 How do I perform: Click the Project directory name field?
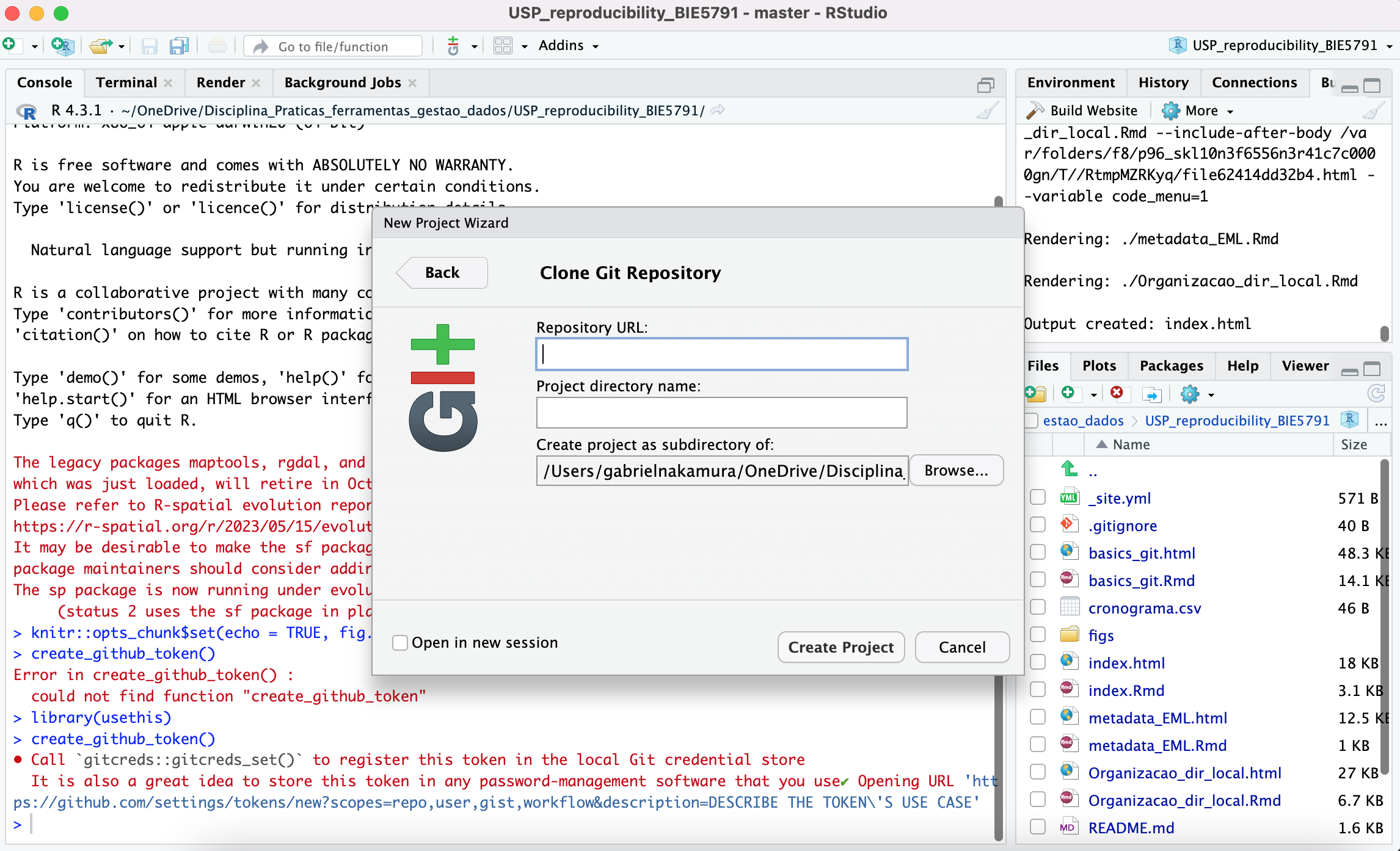pyautogui.click(x=721, y=413)
